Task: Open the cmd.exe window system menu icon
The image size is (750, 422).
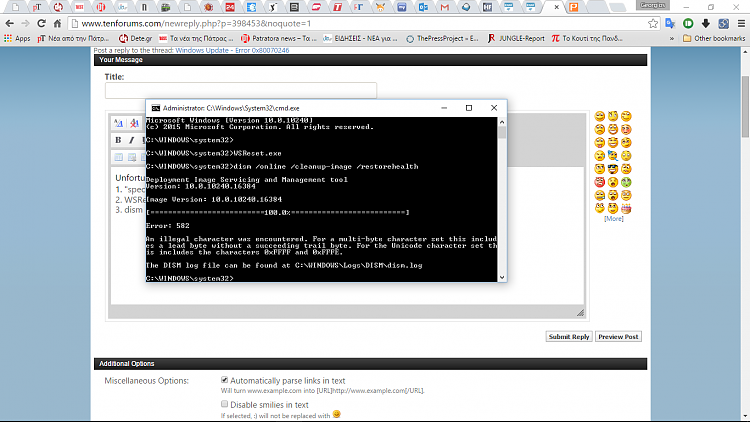Action: coord(155,108)
